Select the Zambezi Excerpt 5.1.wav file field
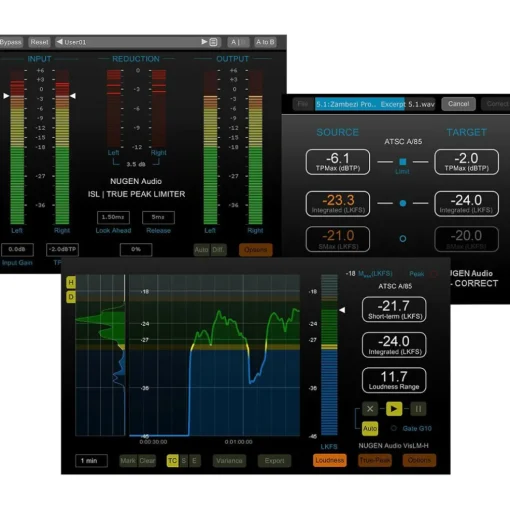This screenshot has height=510, width=510. click(x=376, y=104)
